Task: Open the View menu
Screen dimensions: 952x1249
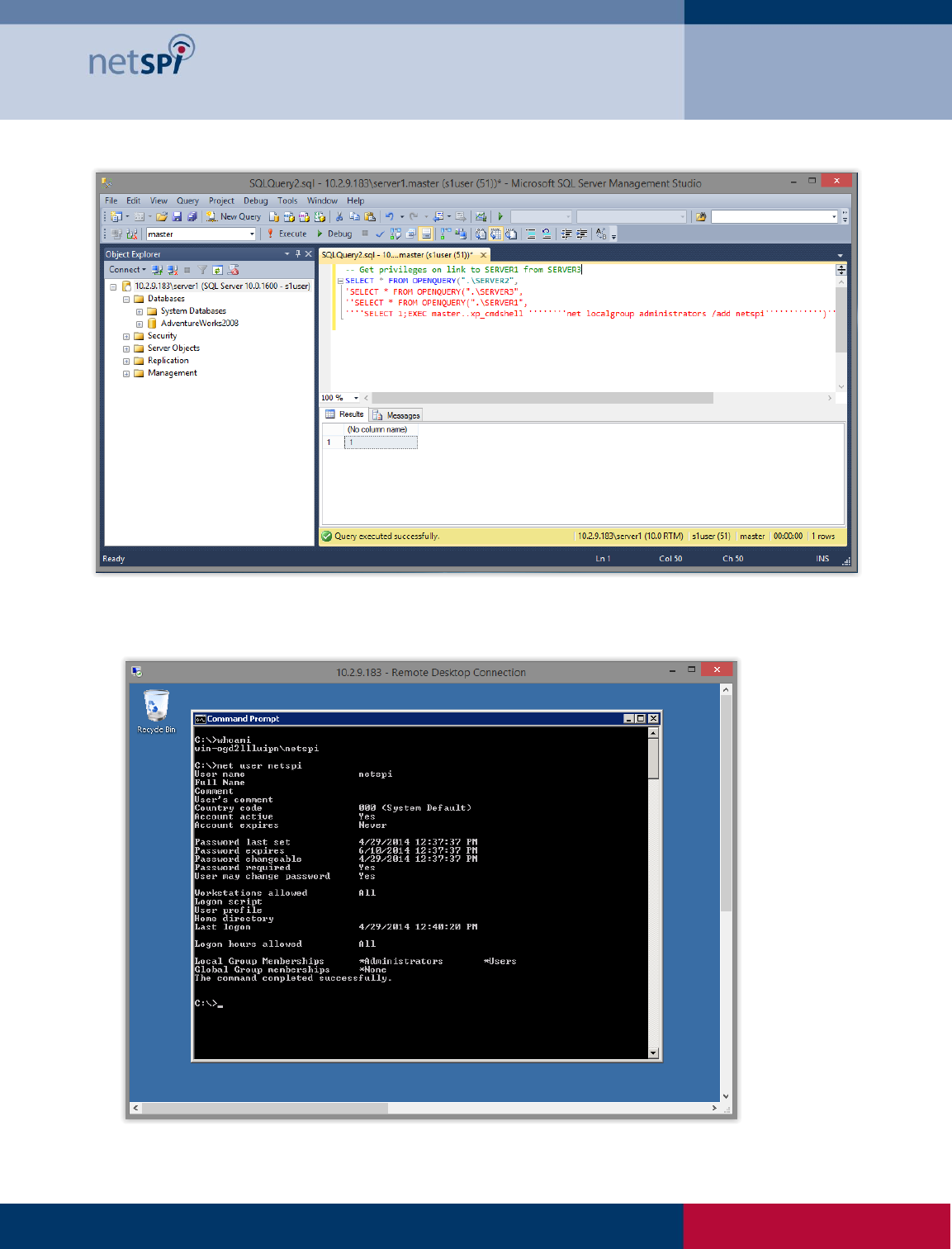Action: [159, 201]
